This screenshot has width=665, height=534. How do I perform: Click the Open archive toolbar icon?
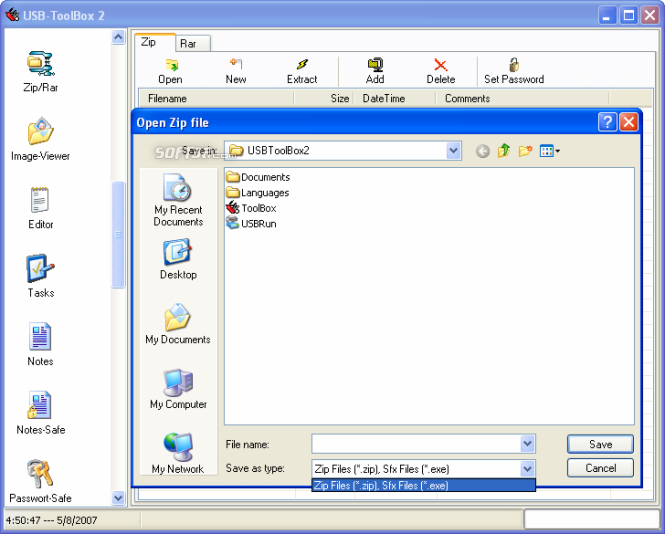click(170, 71)
